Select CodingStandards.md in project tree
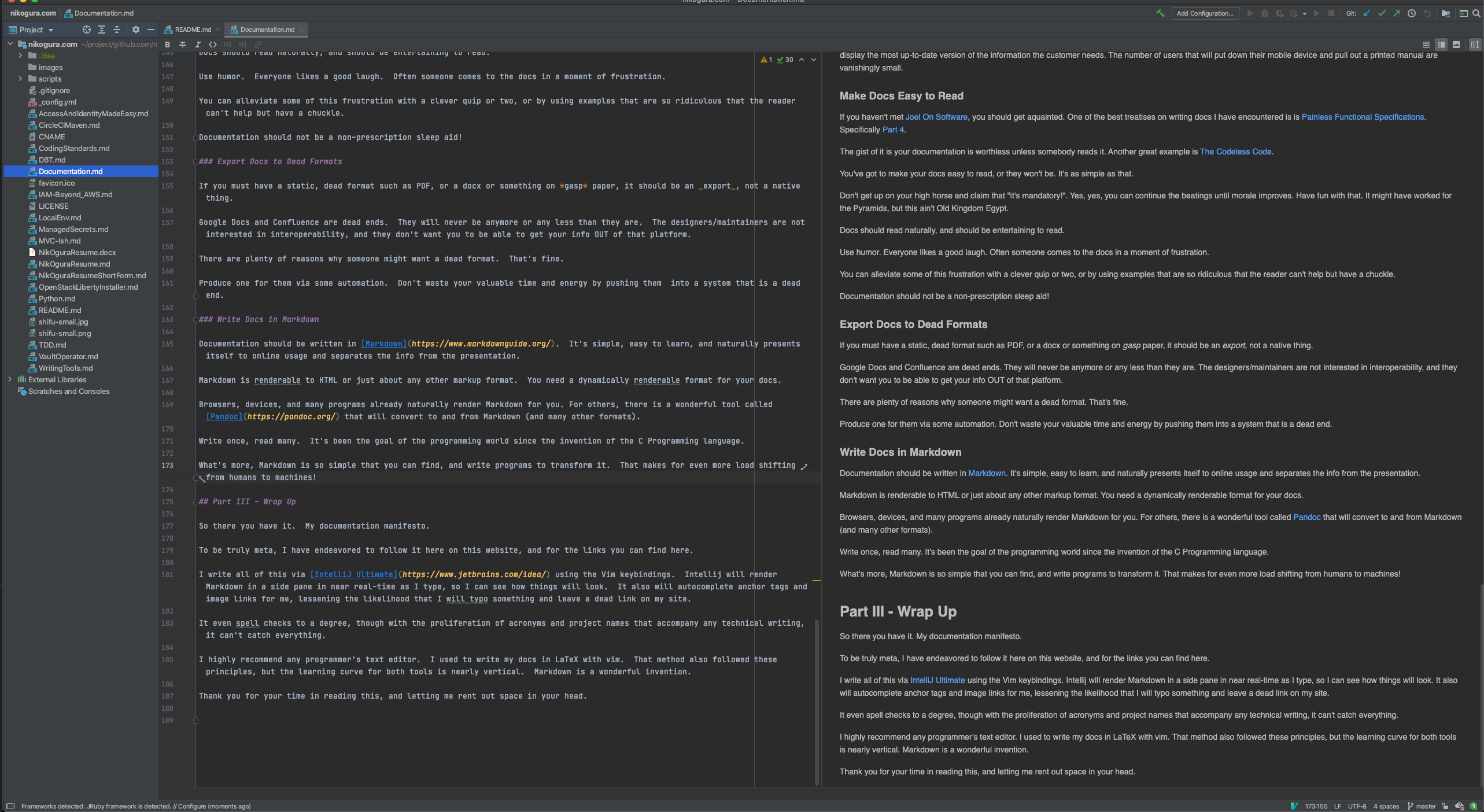 tap(74, 148)
